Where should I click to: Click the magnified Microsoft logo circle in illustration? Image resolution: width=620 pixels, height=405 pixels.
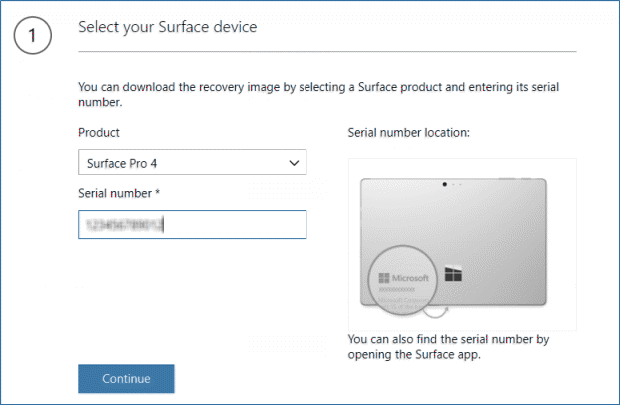click(x=403, y=280)
